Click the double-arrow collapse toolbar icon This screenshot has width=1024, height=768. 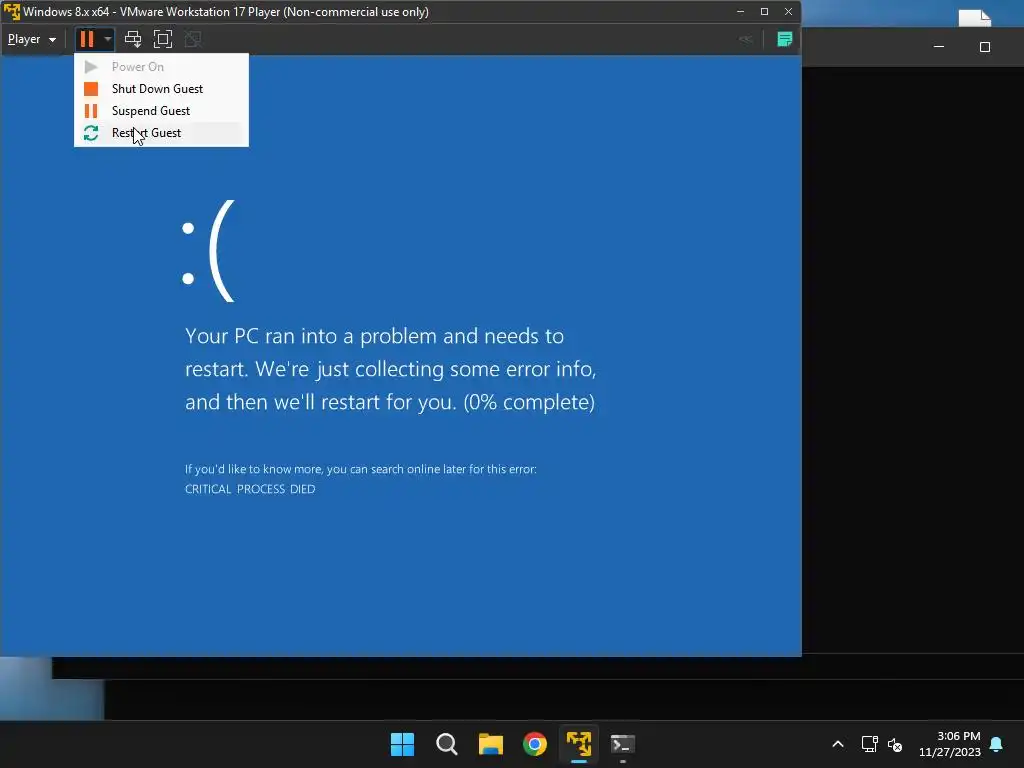point(746,39)
